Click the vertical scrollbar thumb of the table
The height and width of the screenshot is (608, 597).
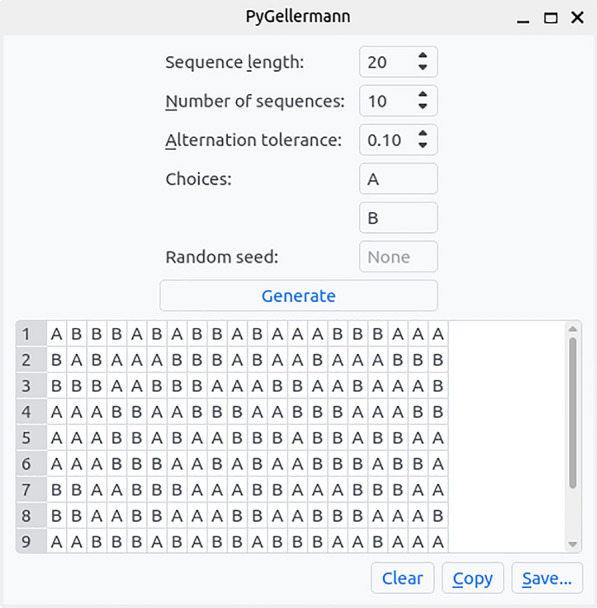[x=573, y=413]
